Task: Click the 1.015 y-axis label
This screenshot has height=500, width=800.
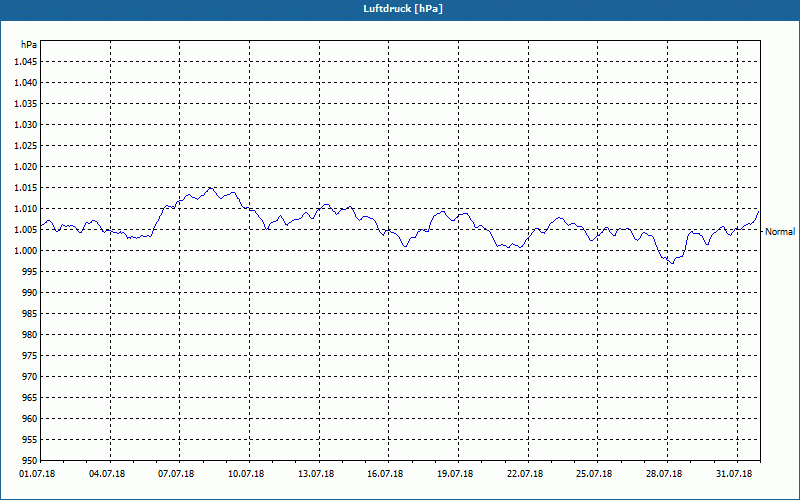Action: [x=27, y=188]
